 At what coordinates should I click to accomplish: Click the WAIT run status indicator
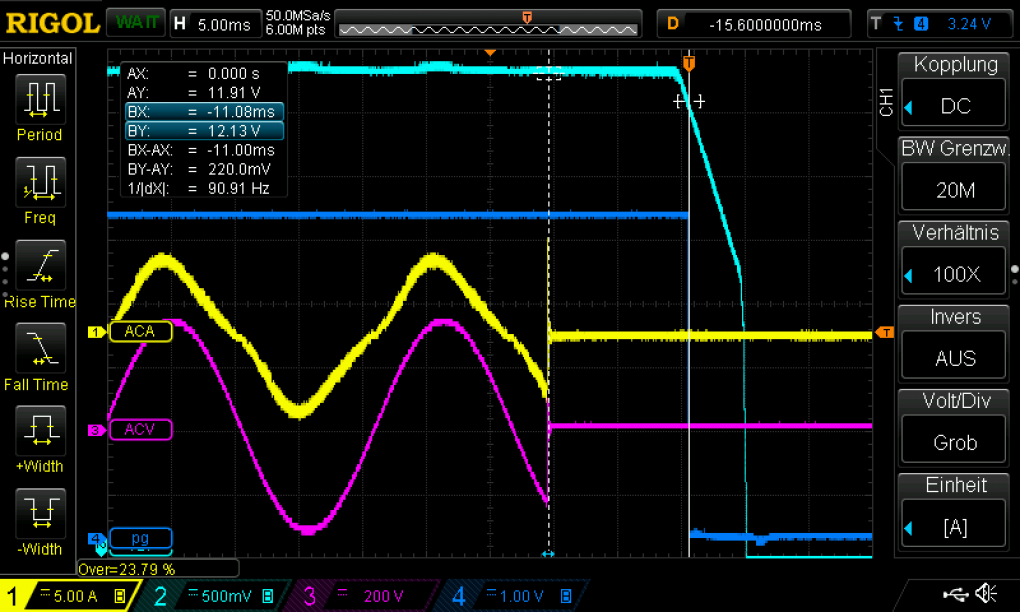click(136, 23)
